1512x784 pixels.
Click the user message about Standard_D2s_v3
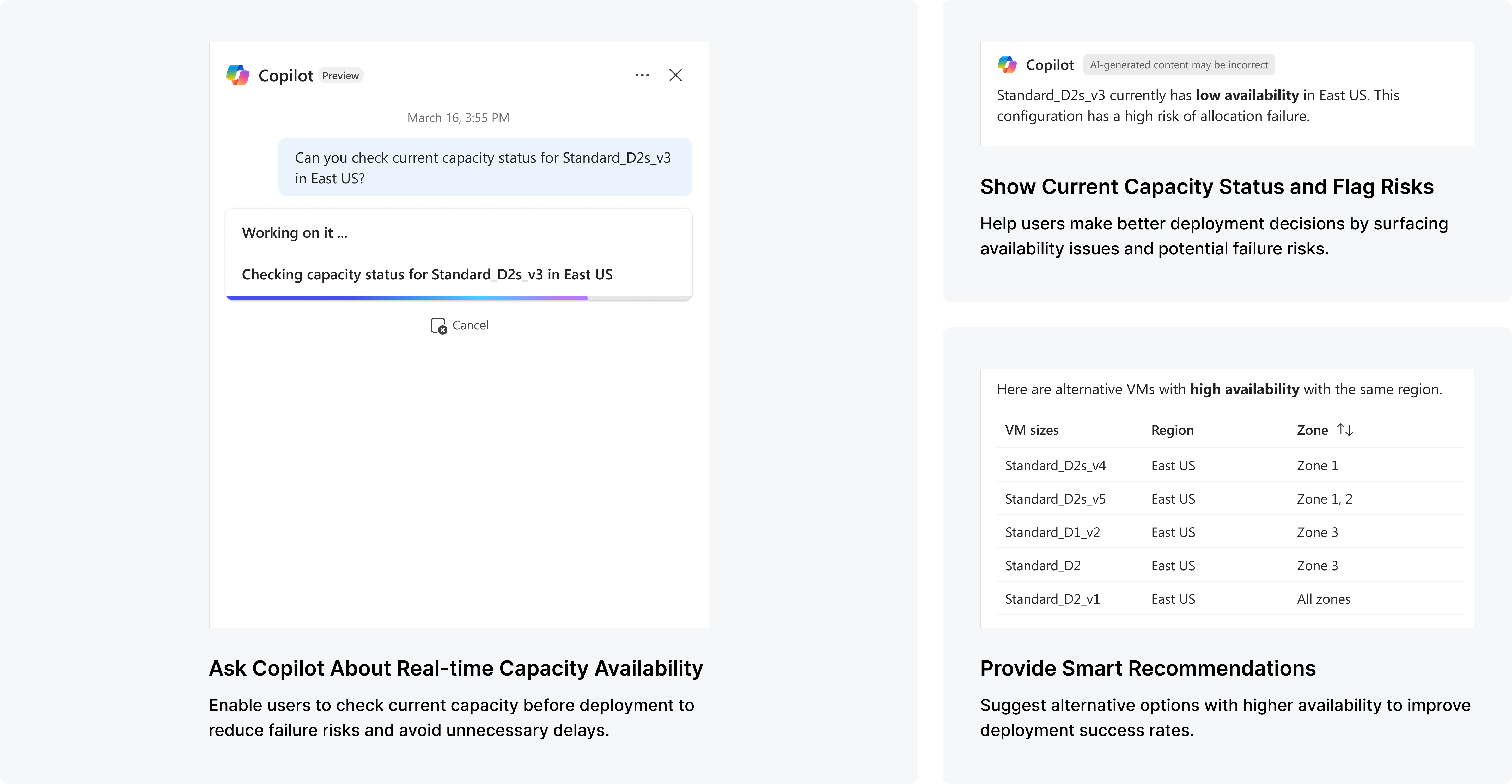[485, 167]
